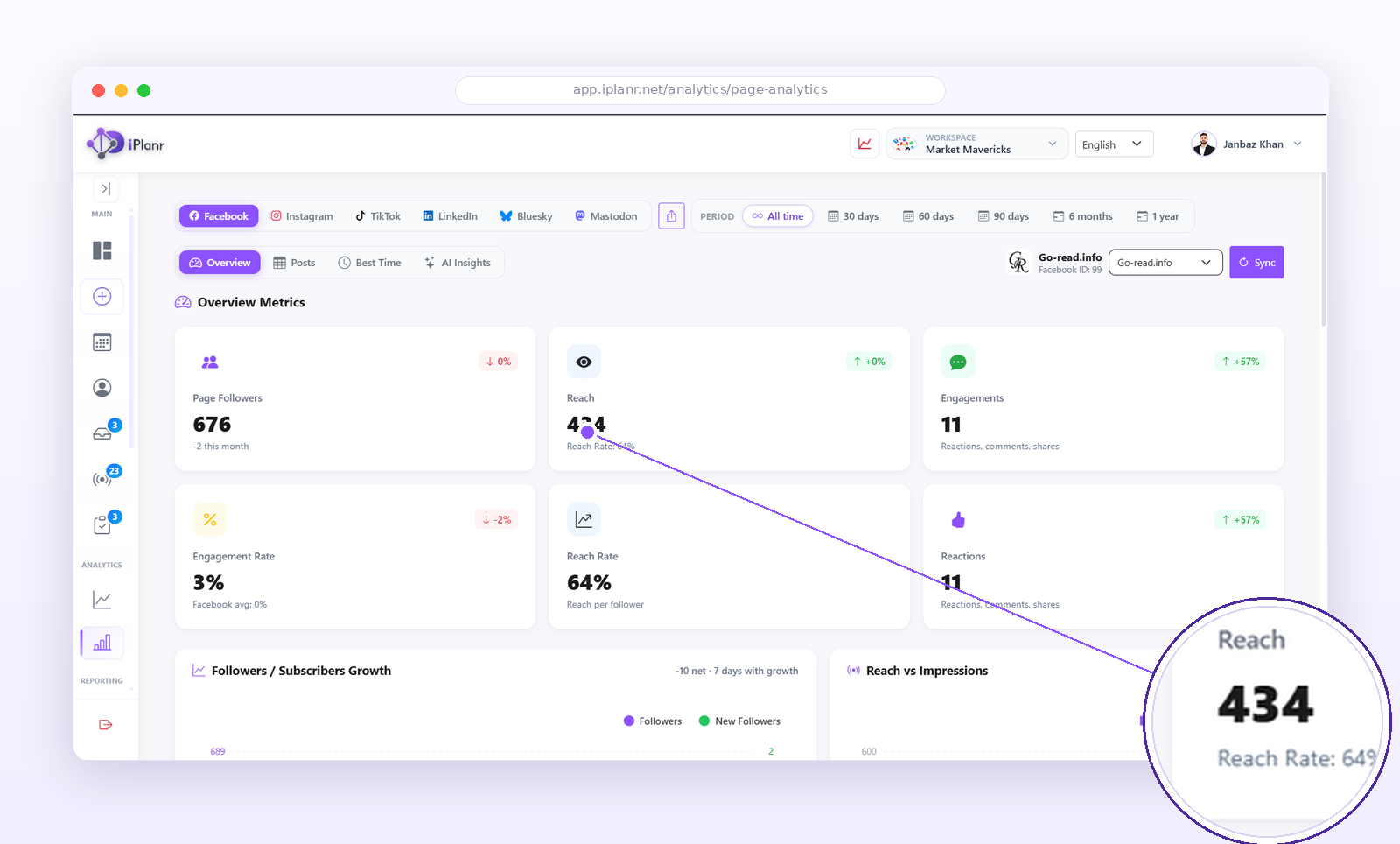Select the 6 months period
This screenshot has width=1400, height=844.
click(1083, 216)
